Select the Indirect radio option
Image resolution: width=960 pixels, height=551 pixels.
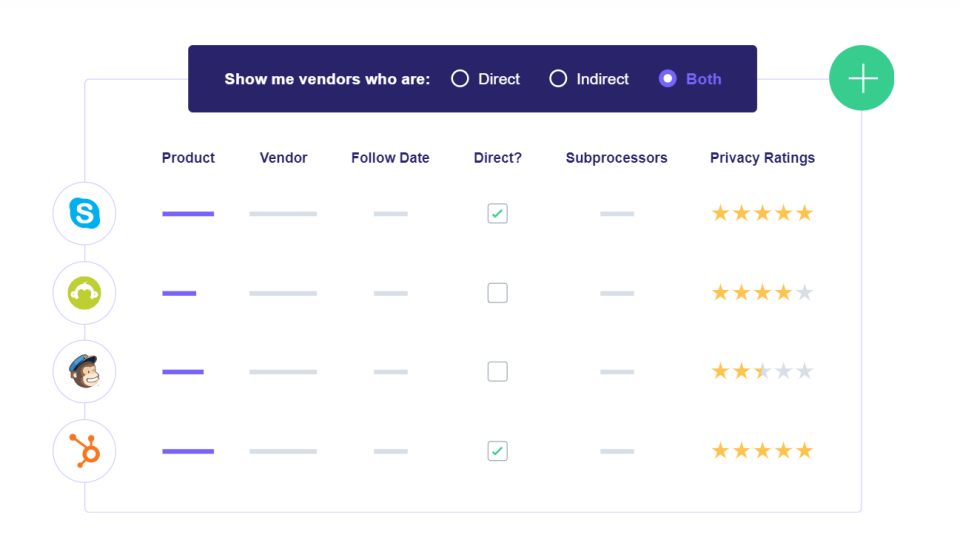(x=558, y=79)
